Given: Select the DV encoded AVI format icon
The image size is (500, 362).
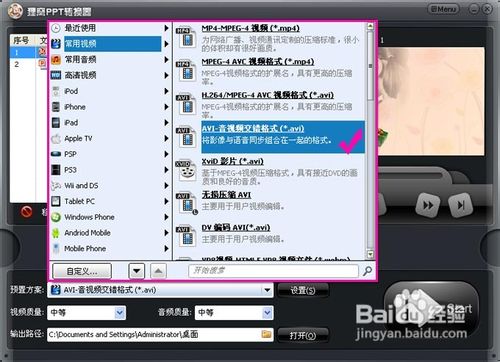Looking at the screenshot, I should pos(186,236).
